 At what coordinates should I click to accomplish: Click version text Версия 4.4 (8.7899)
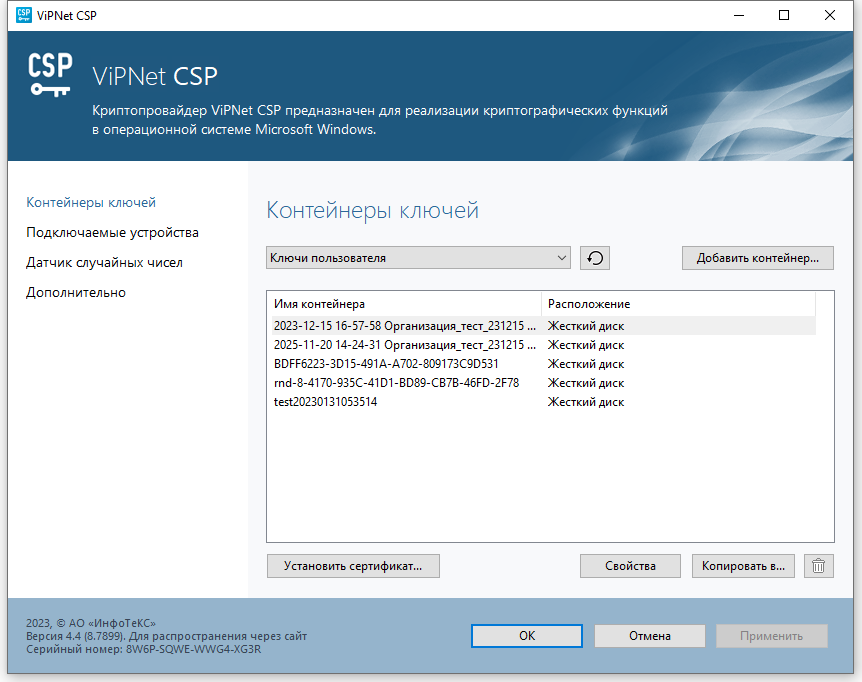(x=76, y=636)
